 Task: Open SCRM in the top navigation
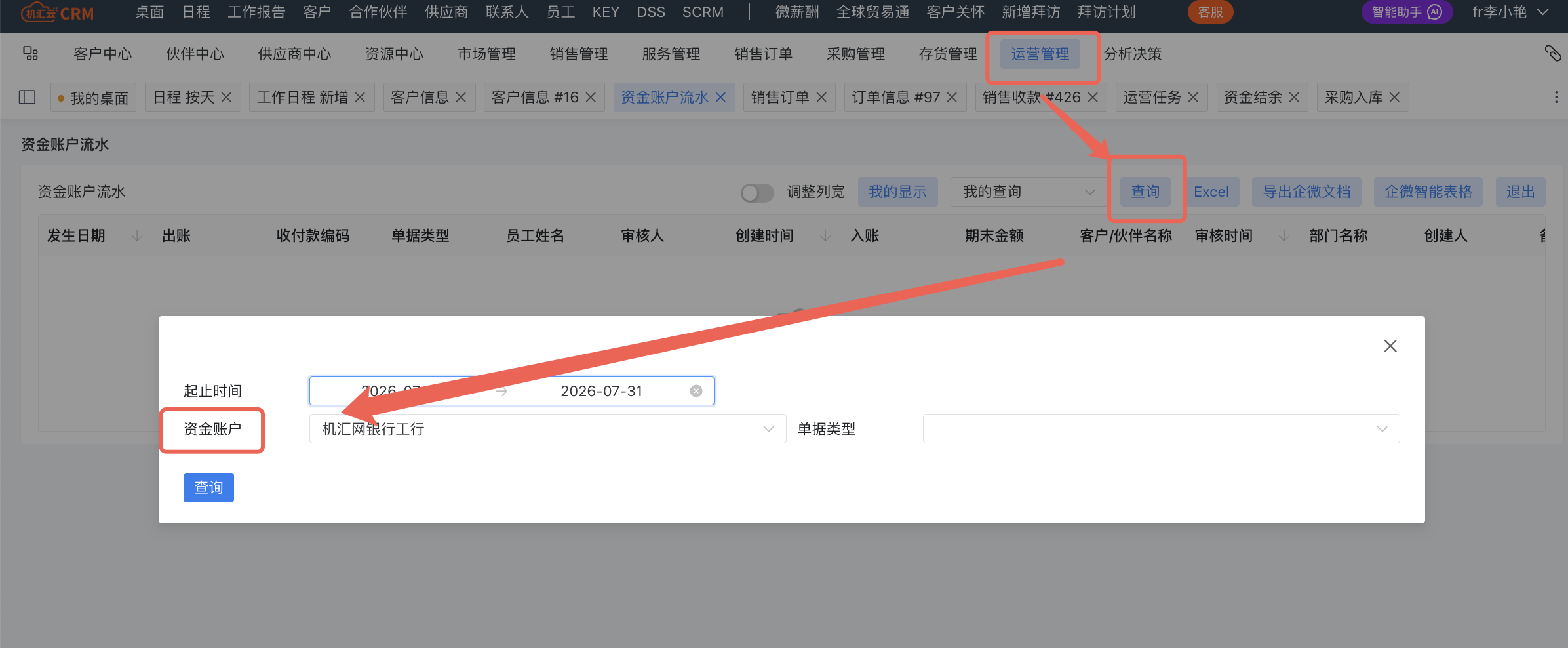point(703,12)
